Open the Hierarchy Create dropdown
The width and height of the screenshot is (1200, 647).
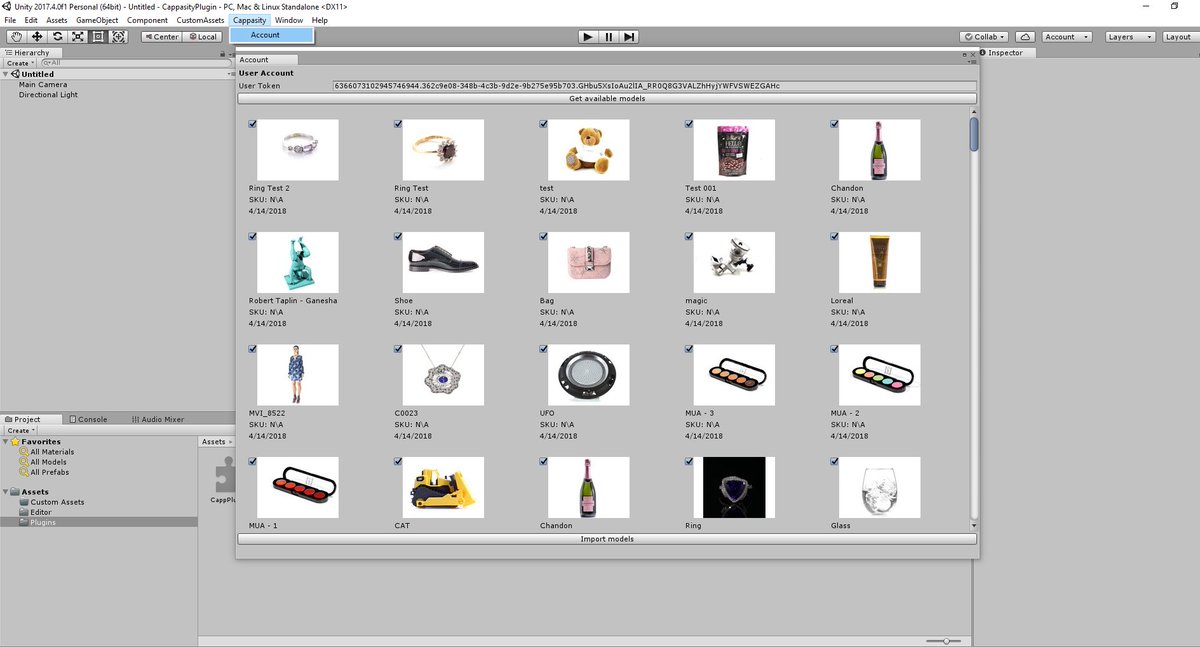point(20,63)
